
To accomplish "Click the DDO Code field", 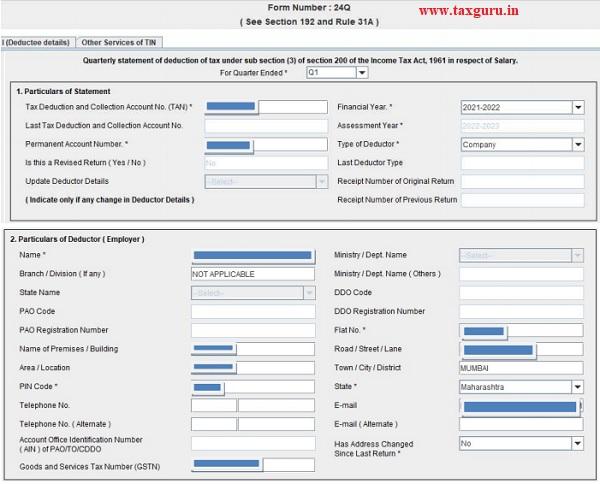I will [521, 293].
